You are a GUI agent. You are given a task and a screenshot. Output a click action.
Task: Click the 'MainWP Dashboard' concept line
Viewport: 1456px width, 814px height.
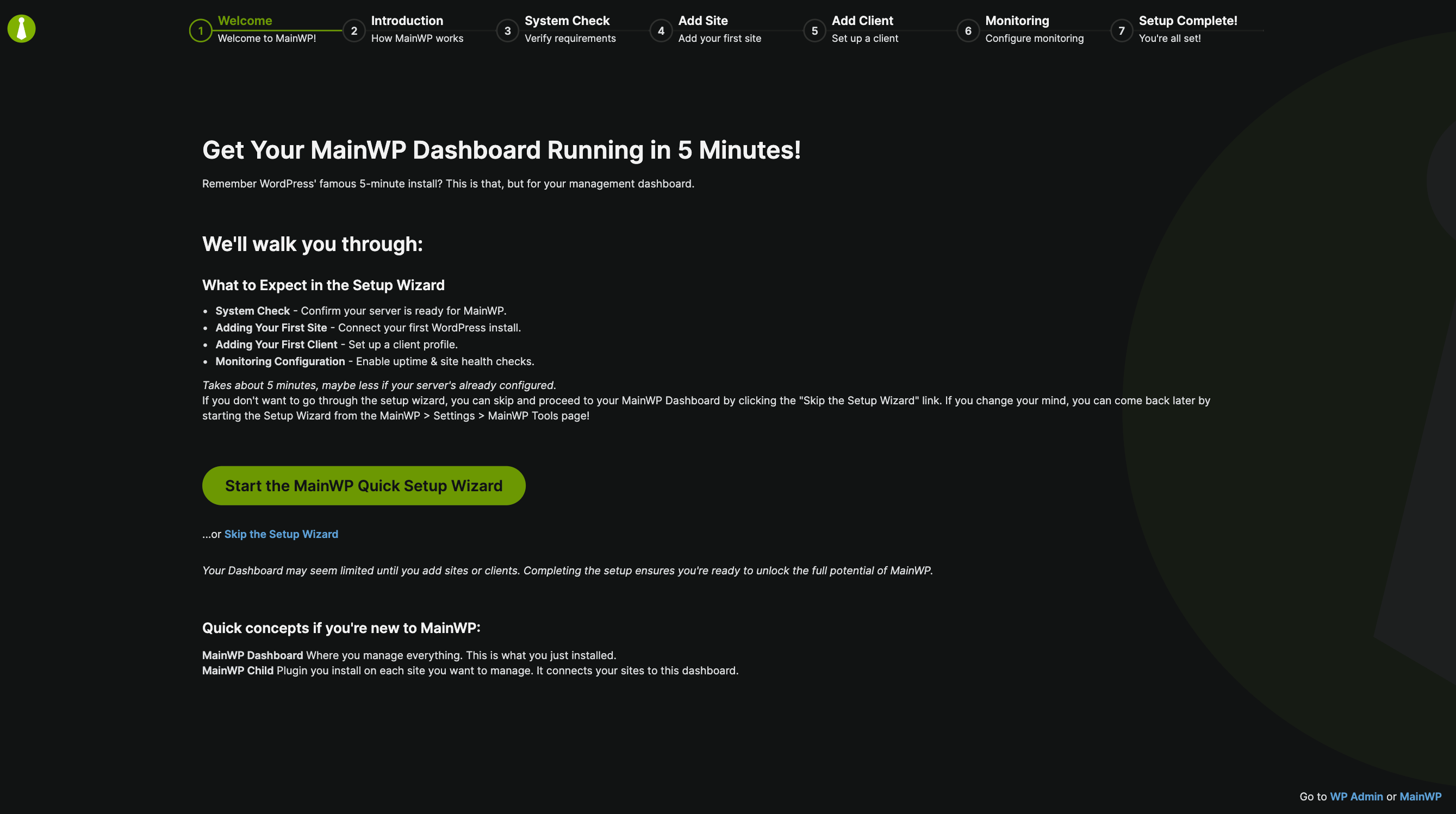click(x=409, y=655)
